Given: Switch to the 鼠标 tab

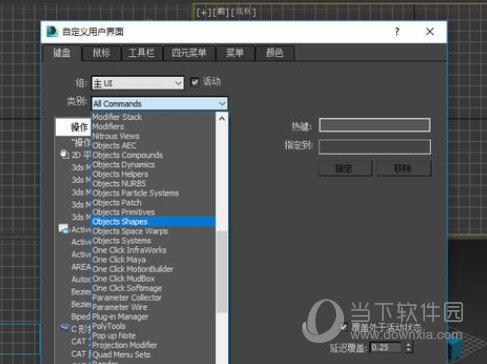Looking at the screenshot, I should point(101,53).
